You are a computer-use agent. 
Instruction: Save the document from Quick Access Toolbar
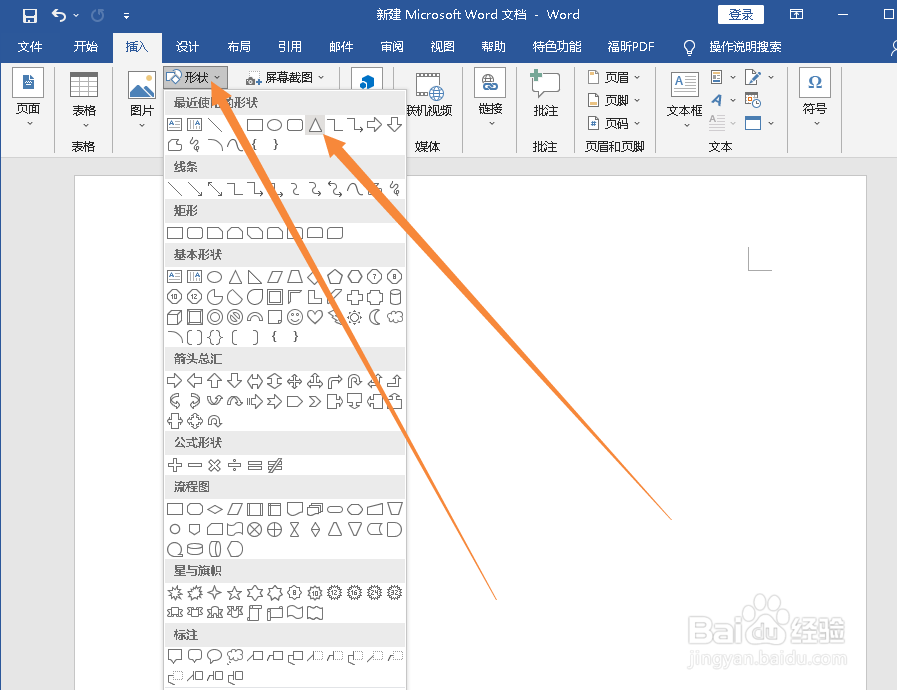click(x=30, y=15)
